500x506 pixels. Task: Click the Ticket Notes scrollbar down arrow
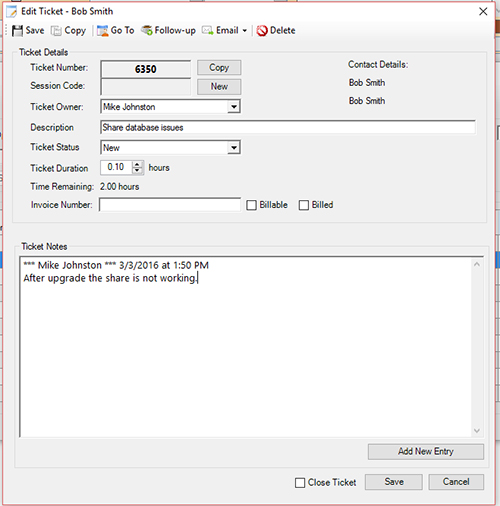click(477, 431)
